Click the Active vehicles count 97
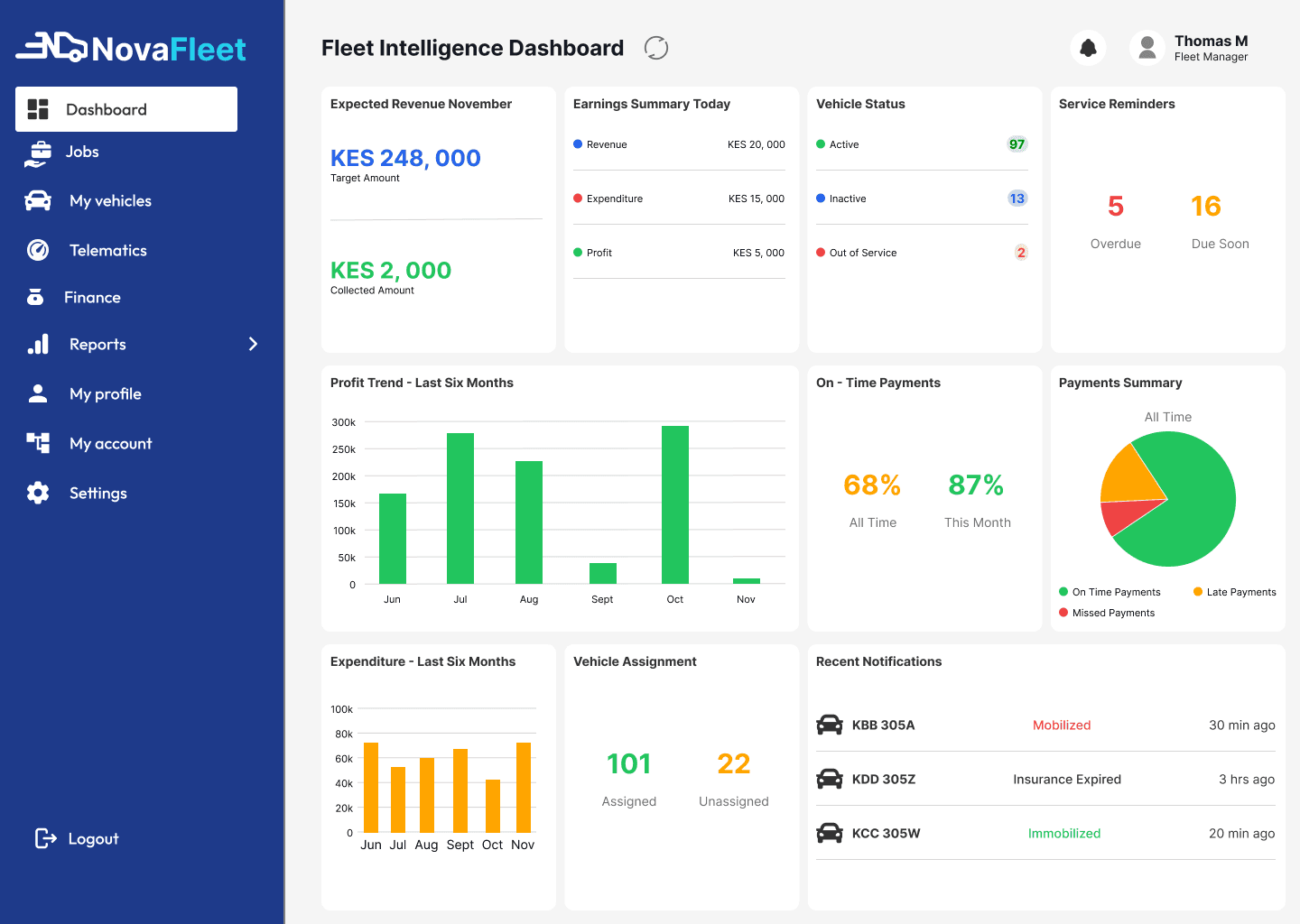The height and width of the screenshot is (924, 1300). pyautogui.click(x=1017, y=144)
